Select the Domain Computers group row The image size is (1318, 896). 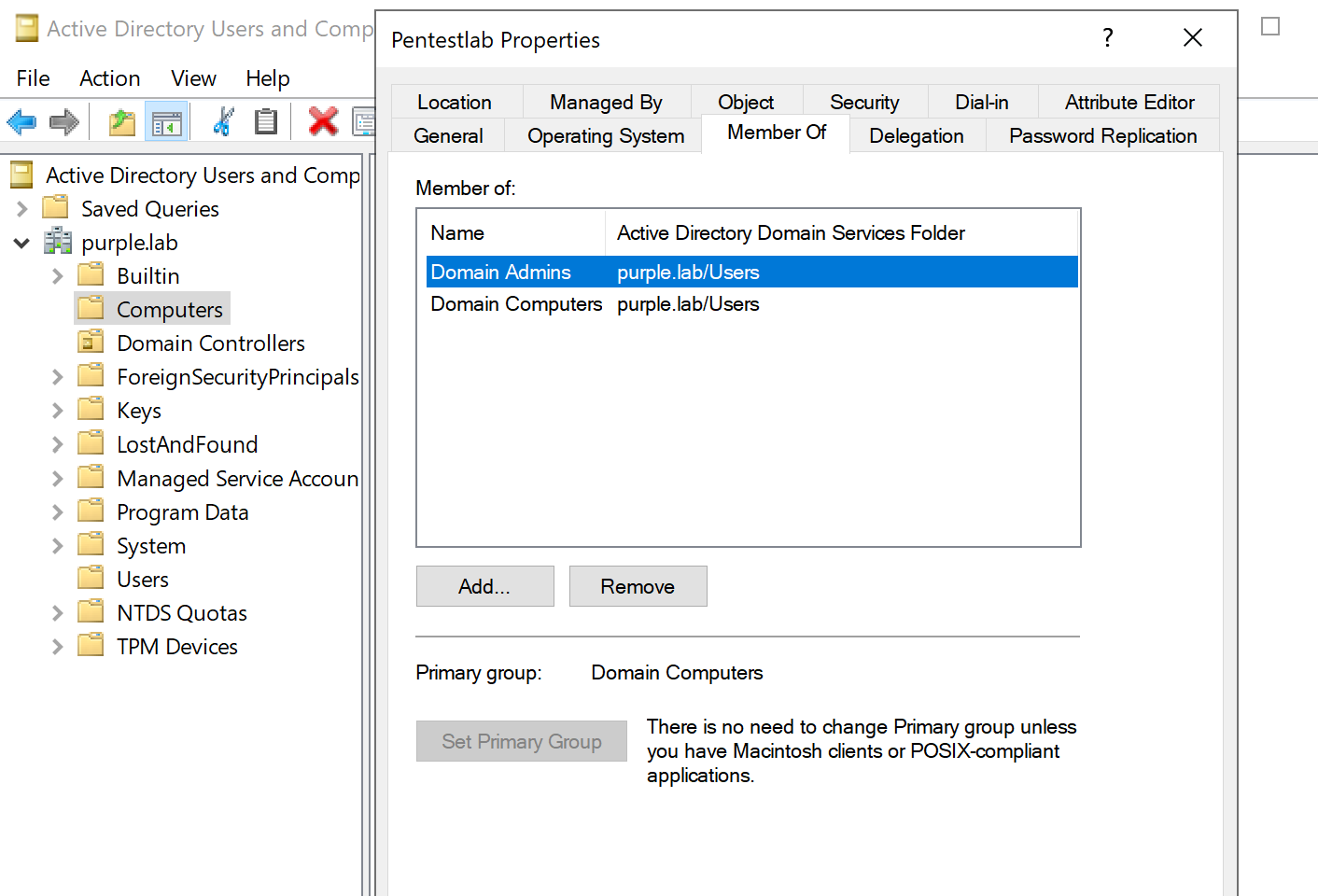[x=516, y=304]
